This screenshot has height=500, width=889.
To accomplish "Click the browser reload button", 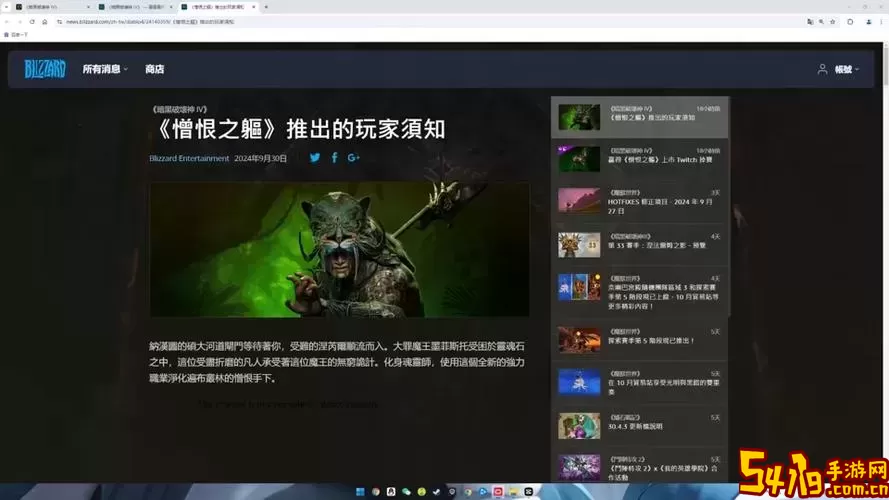I will (x=32, y=22).
